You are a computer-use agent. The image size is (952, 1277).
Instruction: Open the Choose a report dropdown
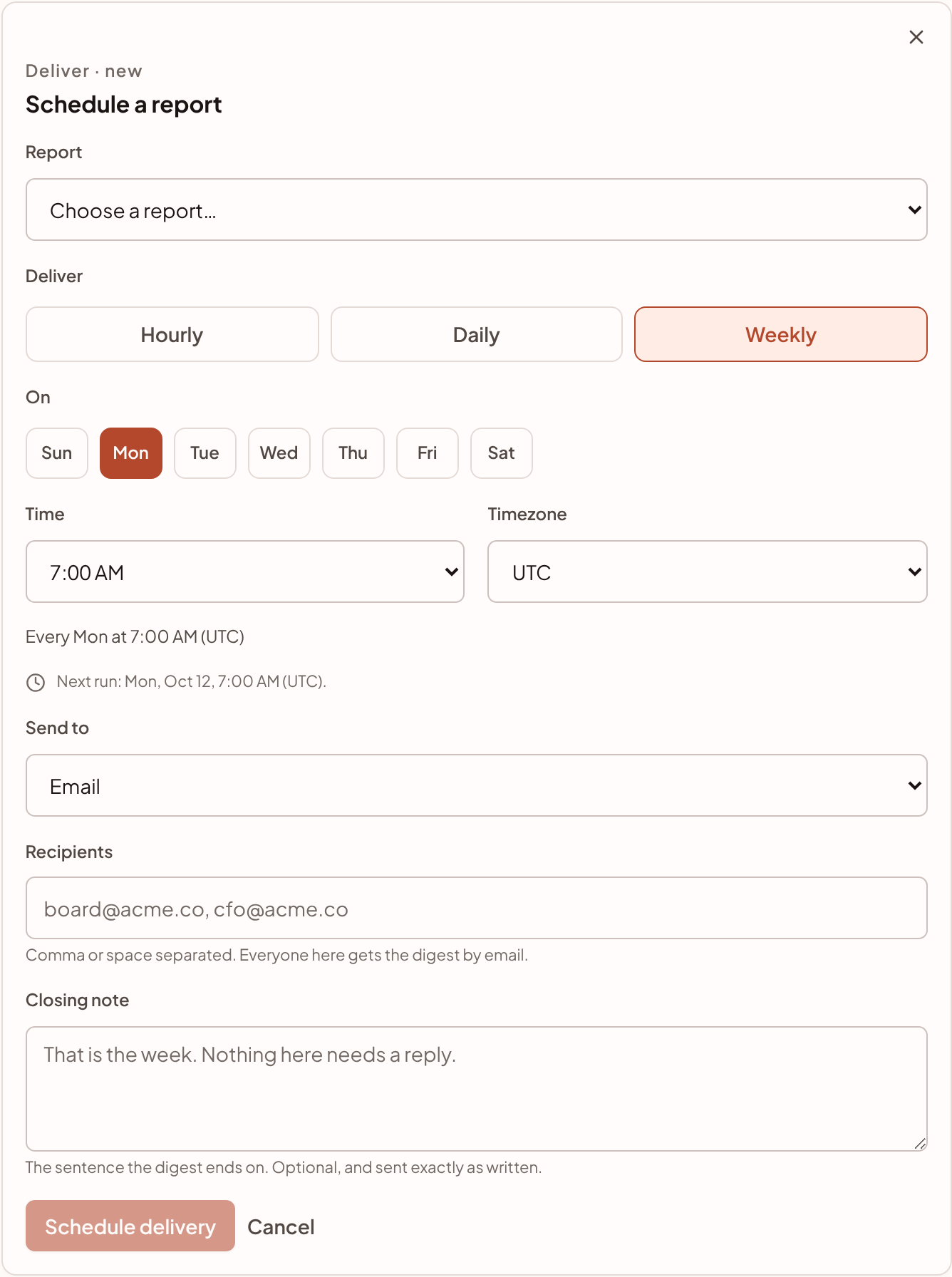[476, 210]
